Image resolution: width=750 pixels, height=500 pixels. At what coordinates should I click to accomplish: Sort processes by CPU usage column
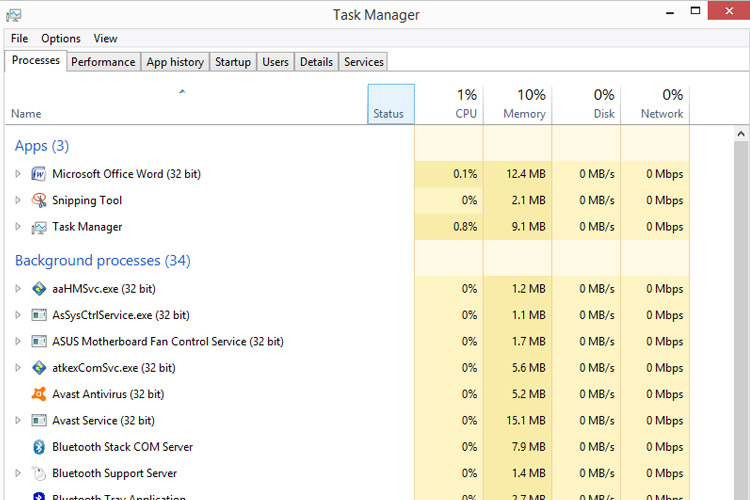point(449,104)
